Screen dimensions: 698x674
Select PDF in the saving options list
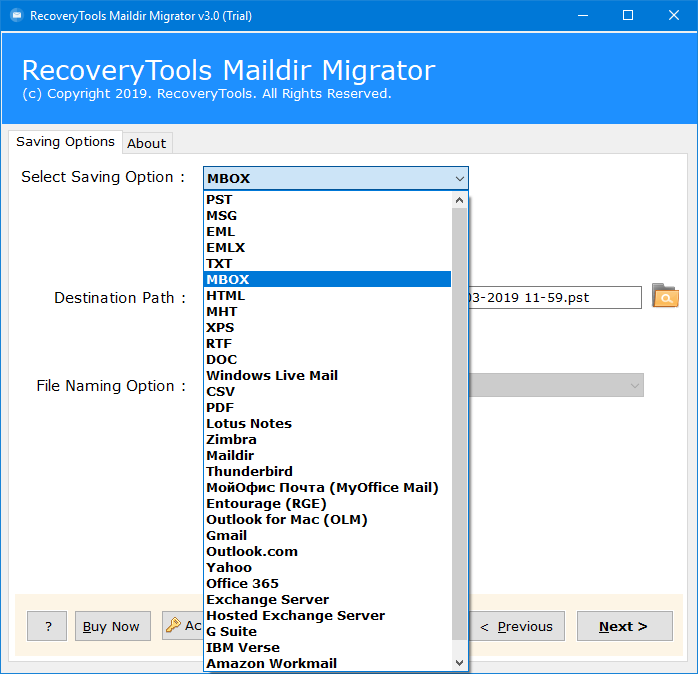click(219, 408)
